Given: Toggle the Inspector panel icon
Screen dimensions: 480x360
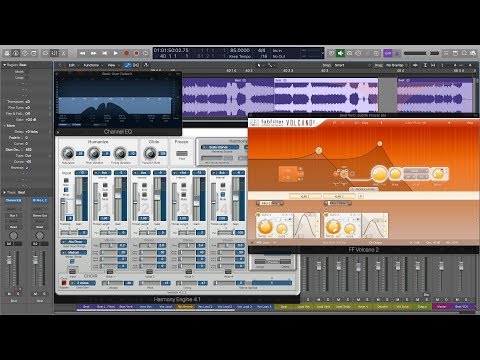Looking at the screenshot, I should (x=16, y=53).
